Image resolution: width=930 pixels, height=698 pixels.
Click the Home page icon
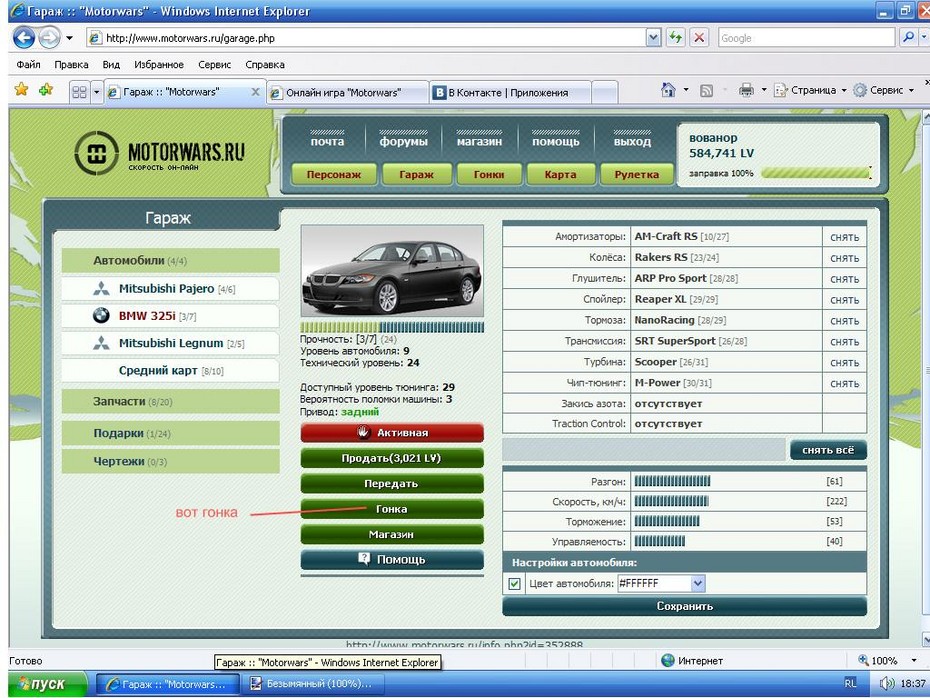668,90
